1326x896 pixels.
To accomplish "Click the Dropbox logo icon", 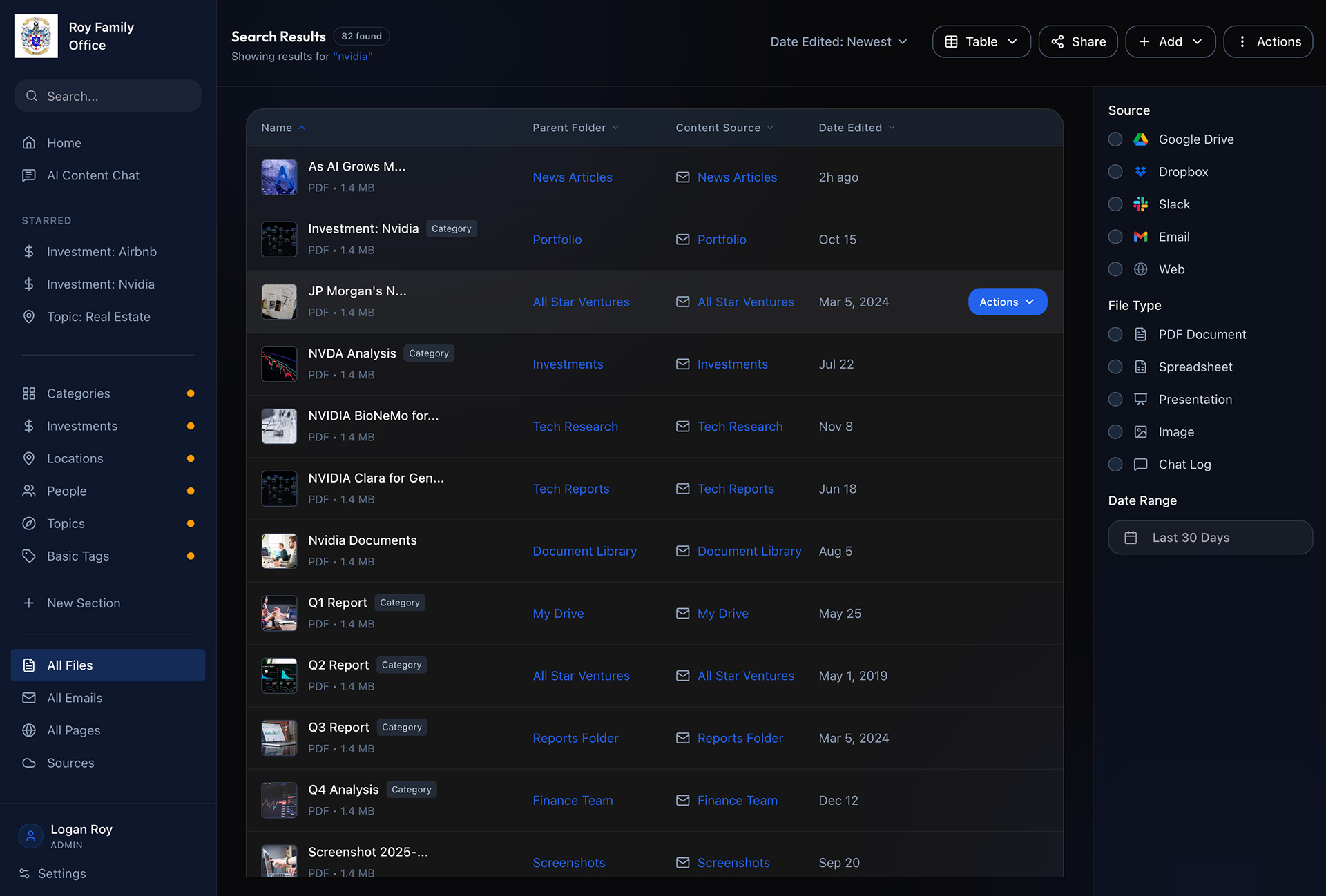I will click(1140, 172).
